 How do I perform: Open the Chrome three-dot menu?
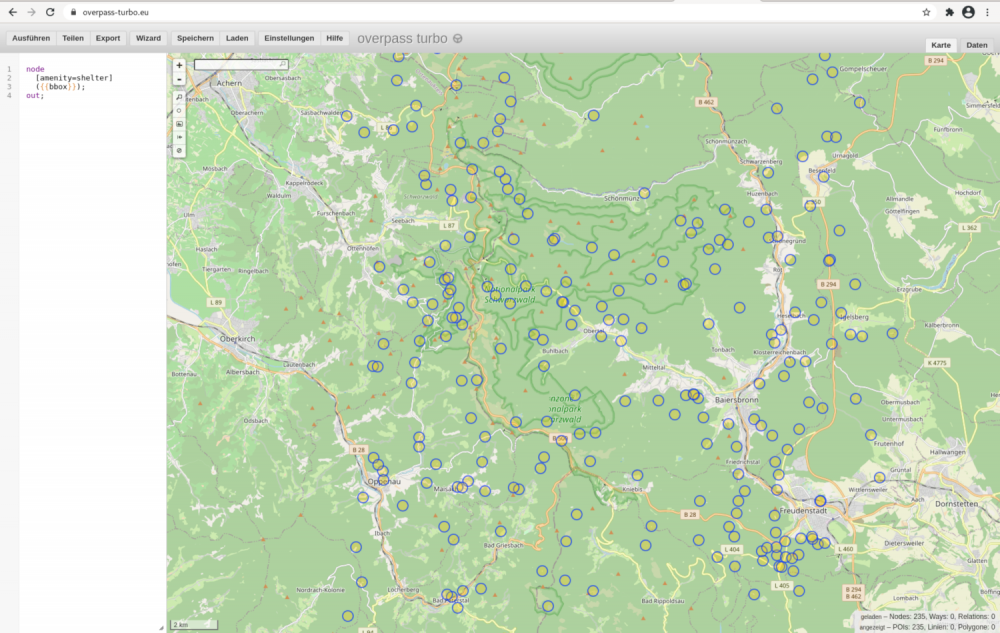(987, 12)
